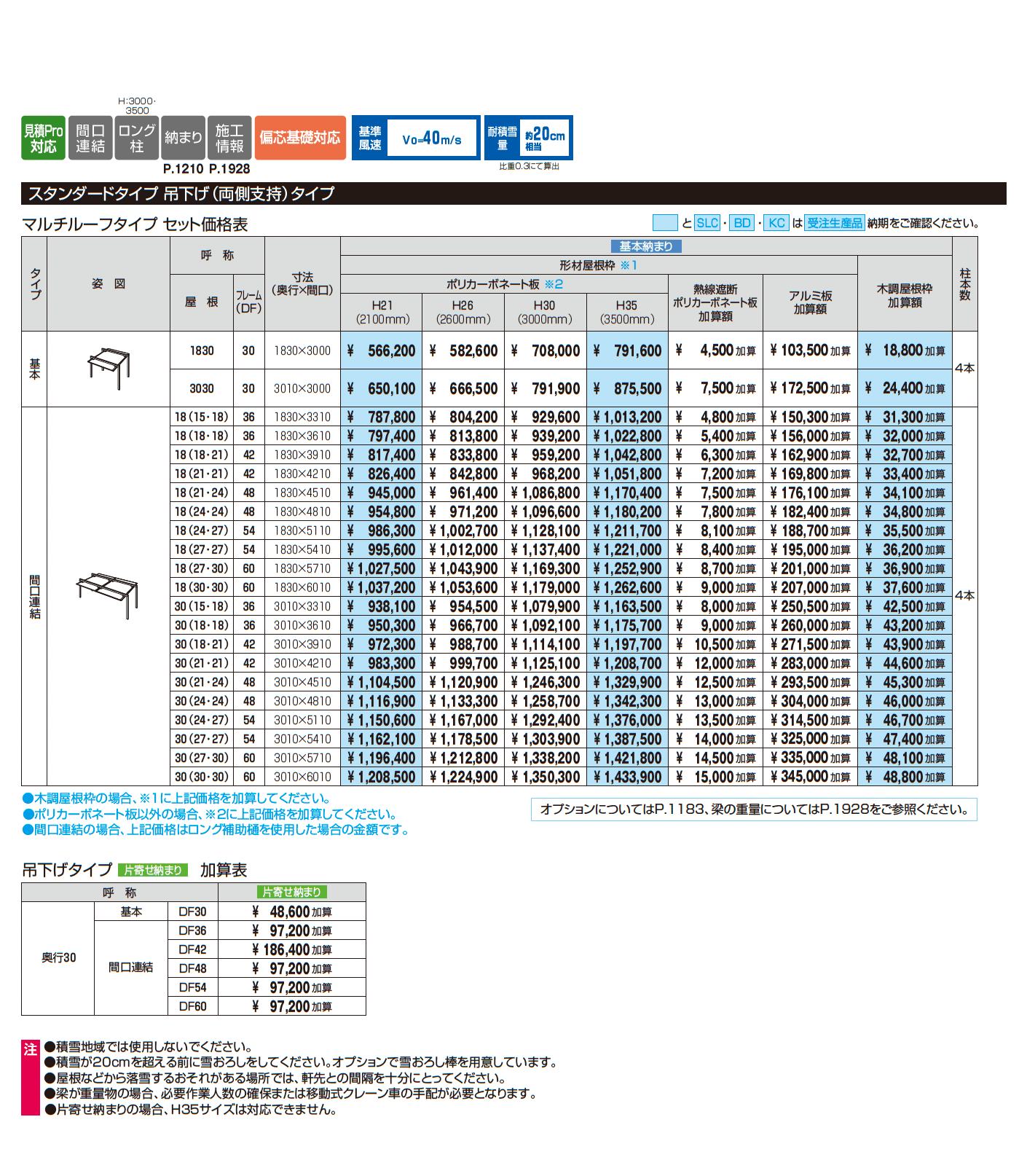The height and width of the screenshot is (1176, 1027).
Task: Select the 間口連結 badge icon
Action: [90, 138]
